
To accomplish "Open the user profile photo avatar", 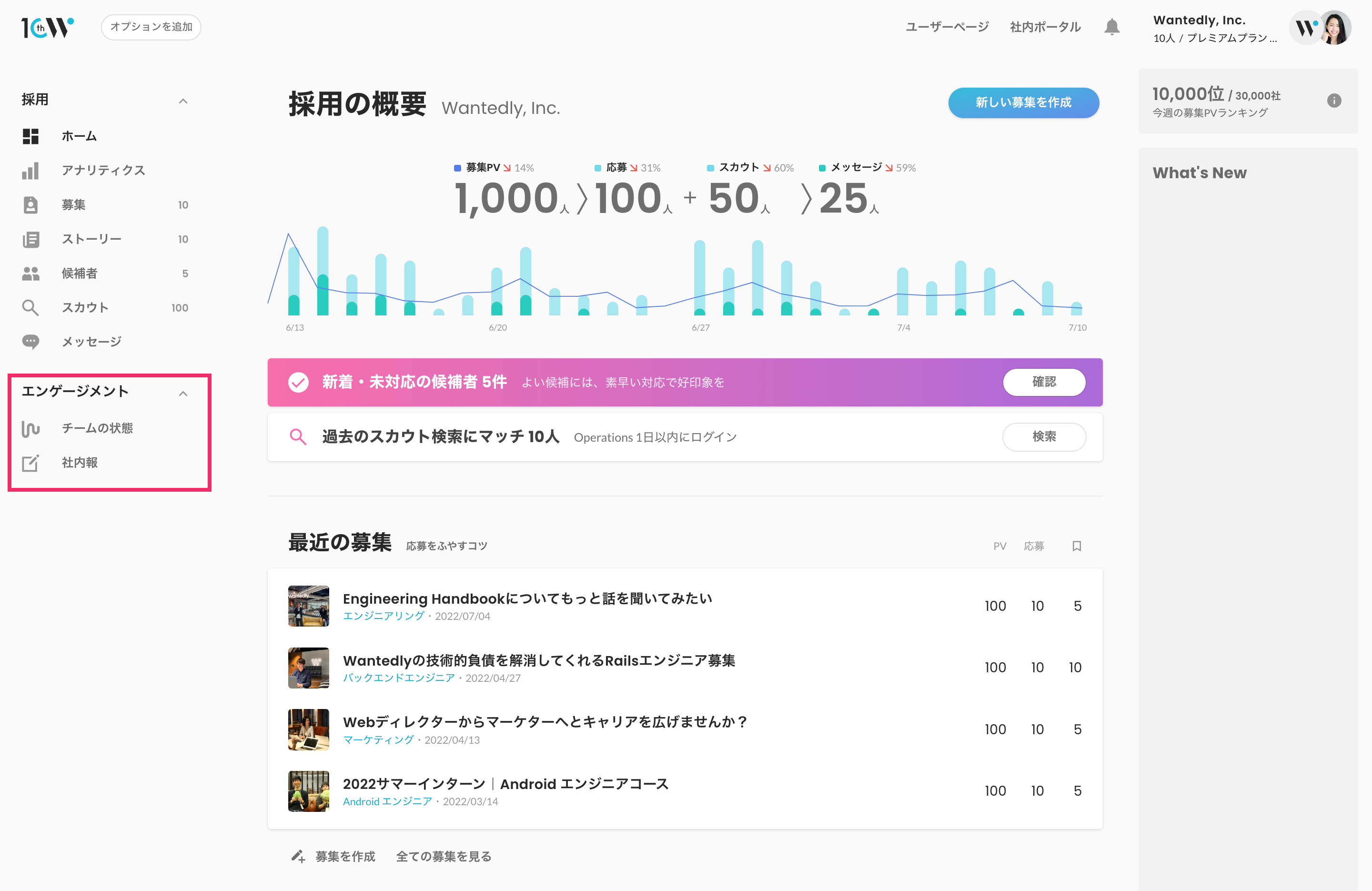I will click(x=1335, y=28).
